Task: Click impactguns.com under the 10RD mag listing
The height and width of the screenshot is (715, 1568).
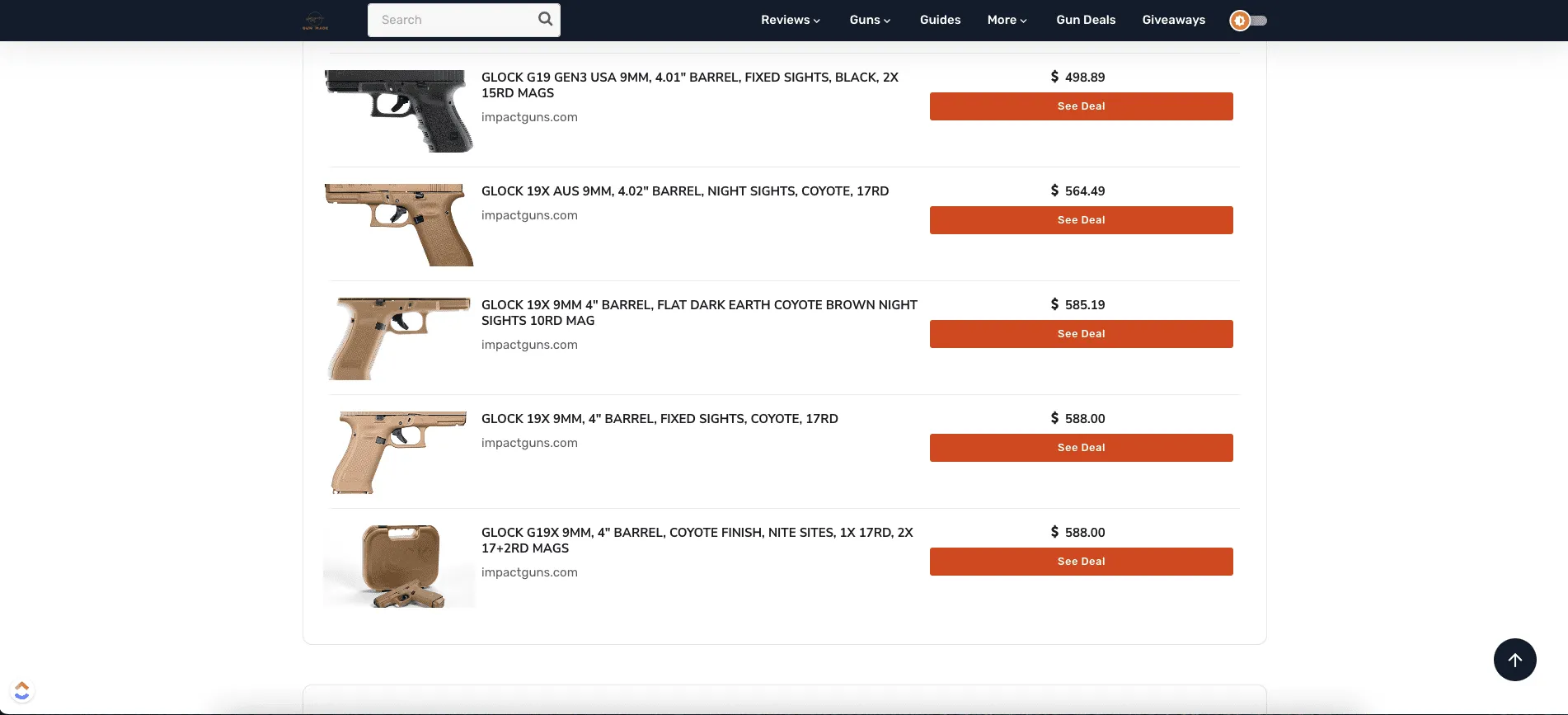Action: click(x=529, y=345)
